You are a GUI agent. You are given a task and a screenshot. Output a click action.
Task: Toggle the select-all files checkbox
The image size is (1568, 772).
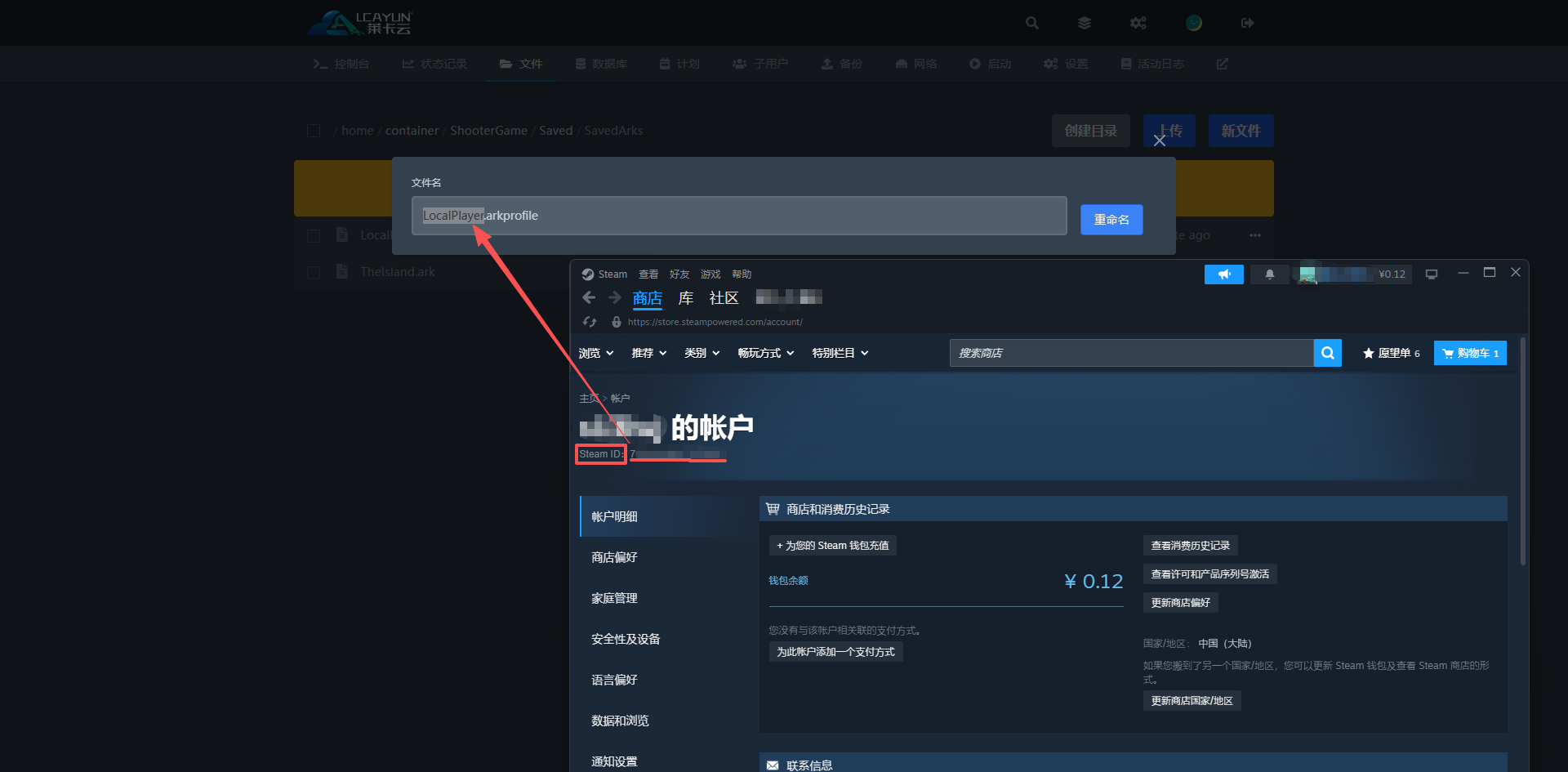tap(314, 131)
